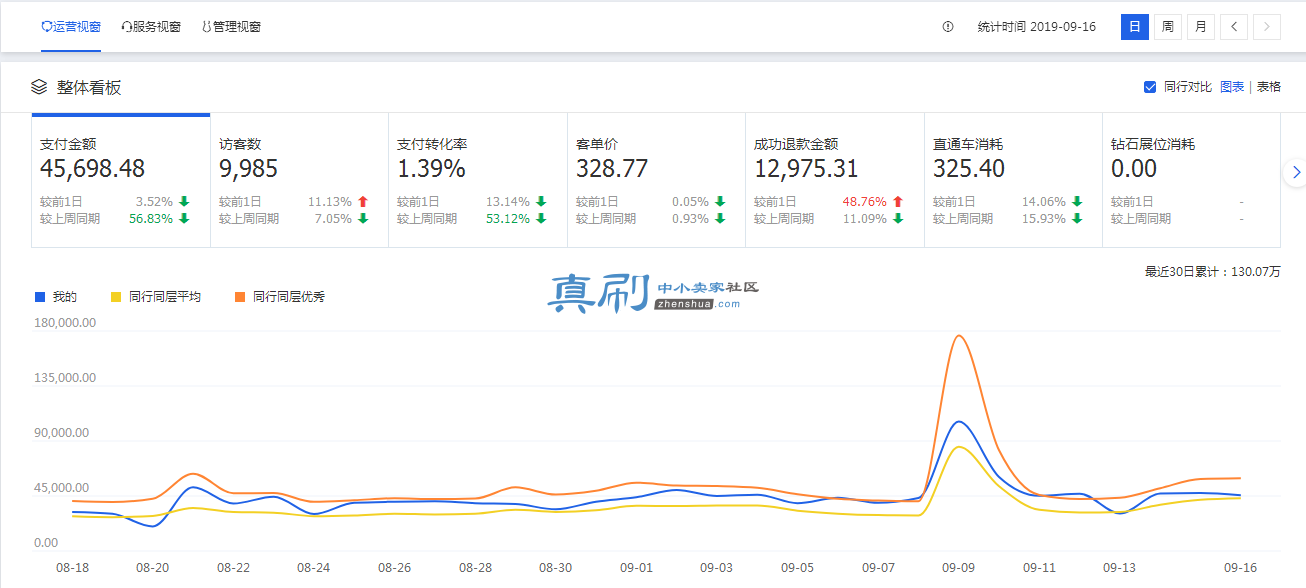Select the 成功退款金额 metric card

[835, 181]
